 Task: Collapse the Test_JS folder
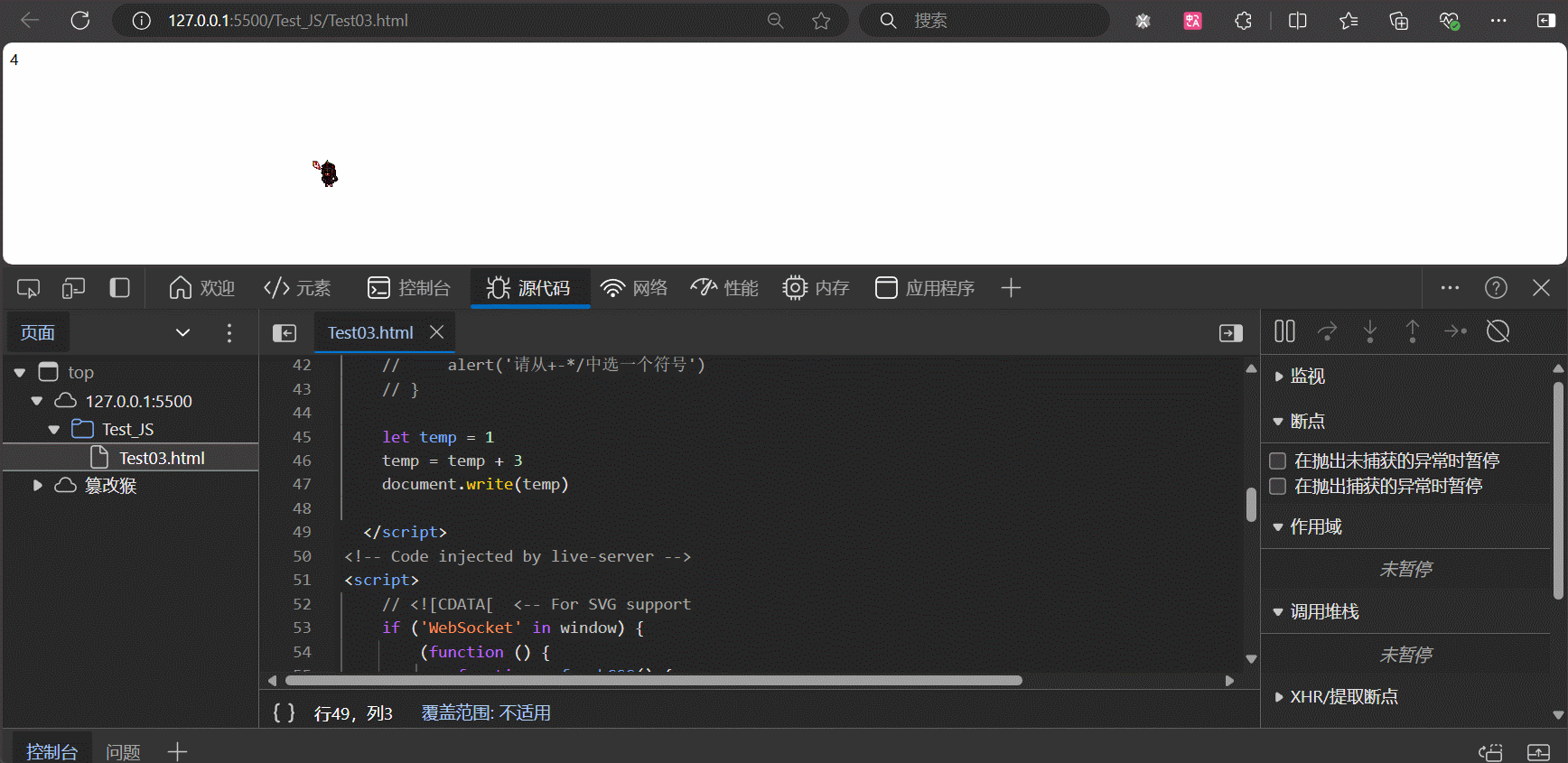pos(54,430)
